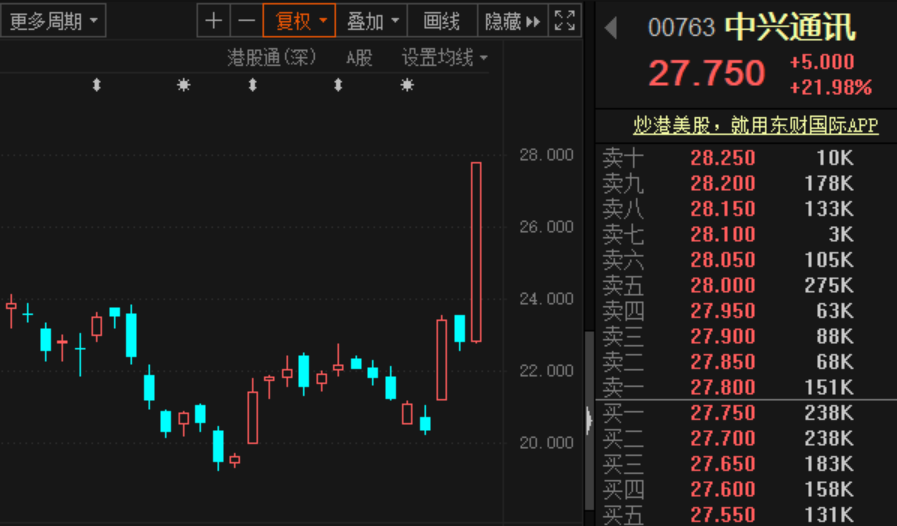The height and width of the screenshot is (526, 897).
Task: Select 卖八 ask price 28.150
Action: pos(723,208)
